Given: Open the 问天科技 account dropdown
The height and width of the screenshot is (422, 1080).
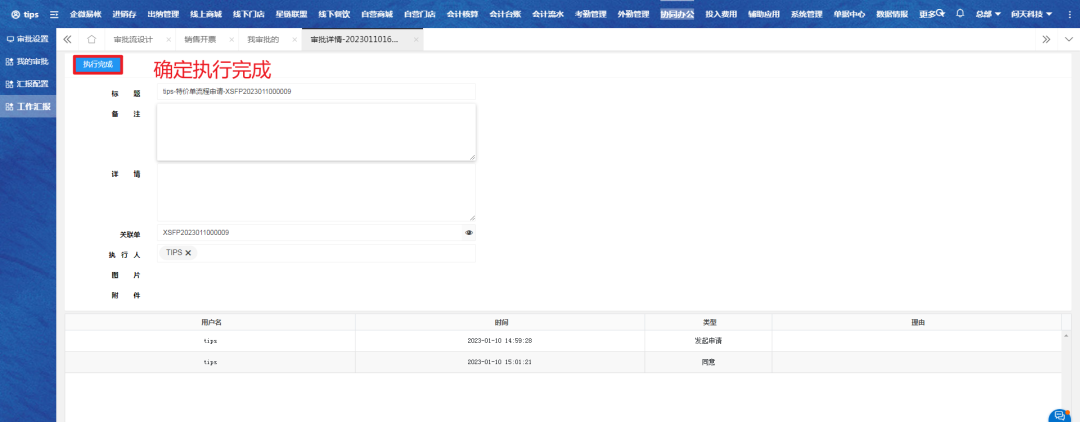Looking at the screenshot, I should tap(1030, 14).
